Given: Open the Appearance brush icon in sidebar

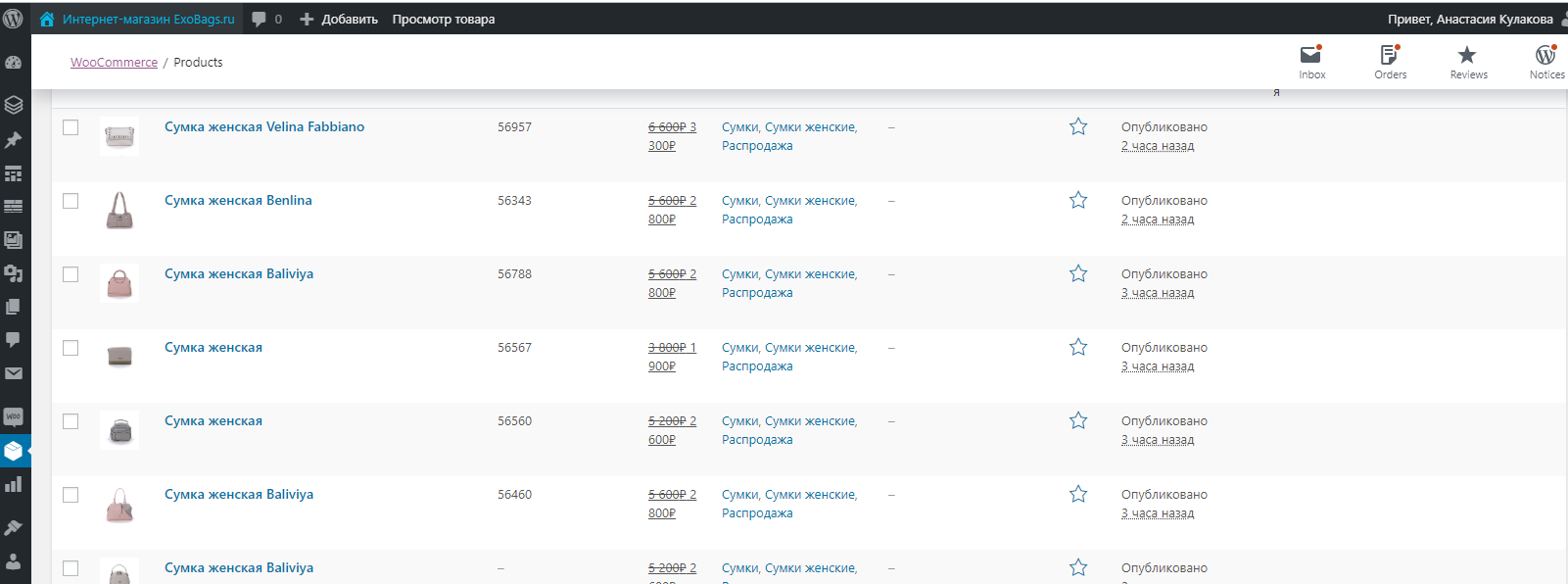Looking at the screenshot, I should coord(14,527).
